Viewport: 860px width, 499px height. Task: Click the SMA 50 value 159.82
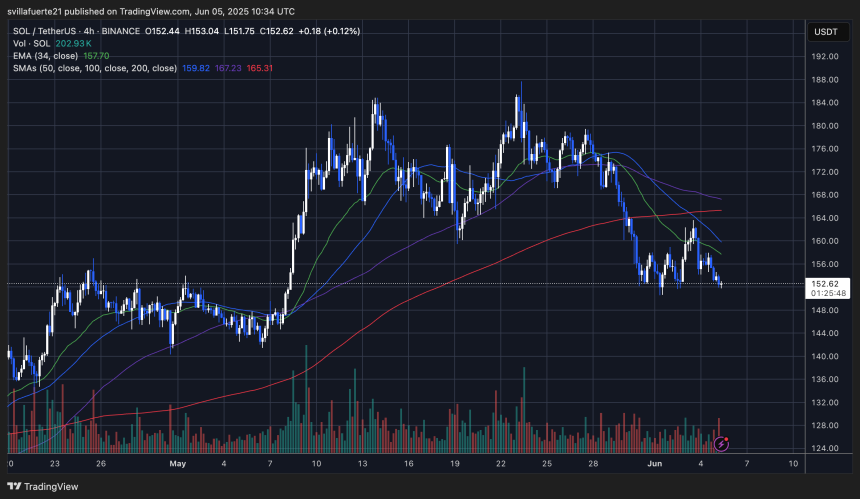tap(196, 68)
